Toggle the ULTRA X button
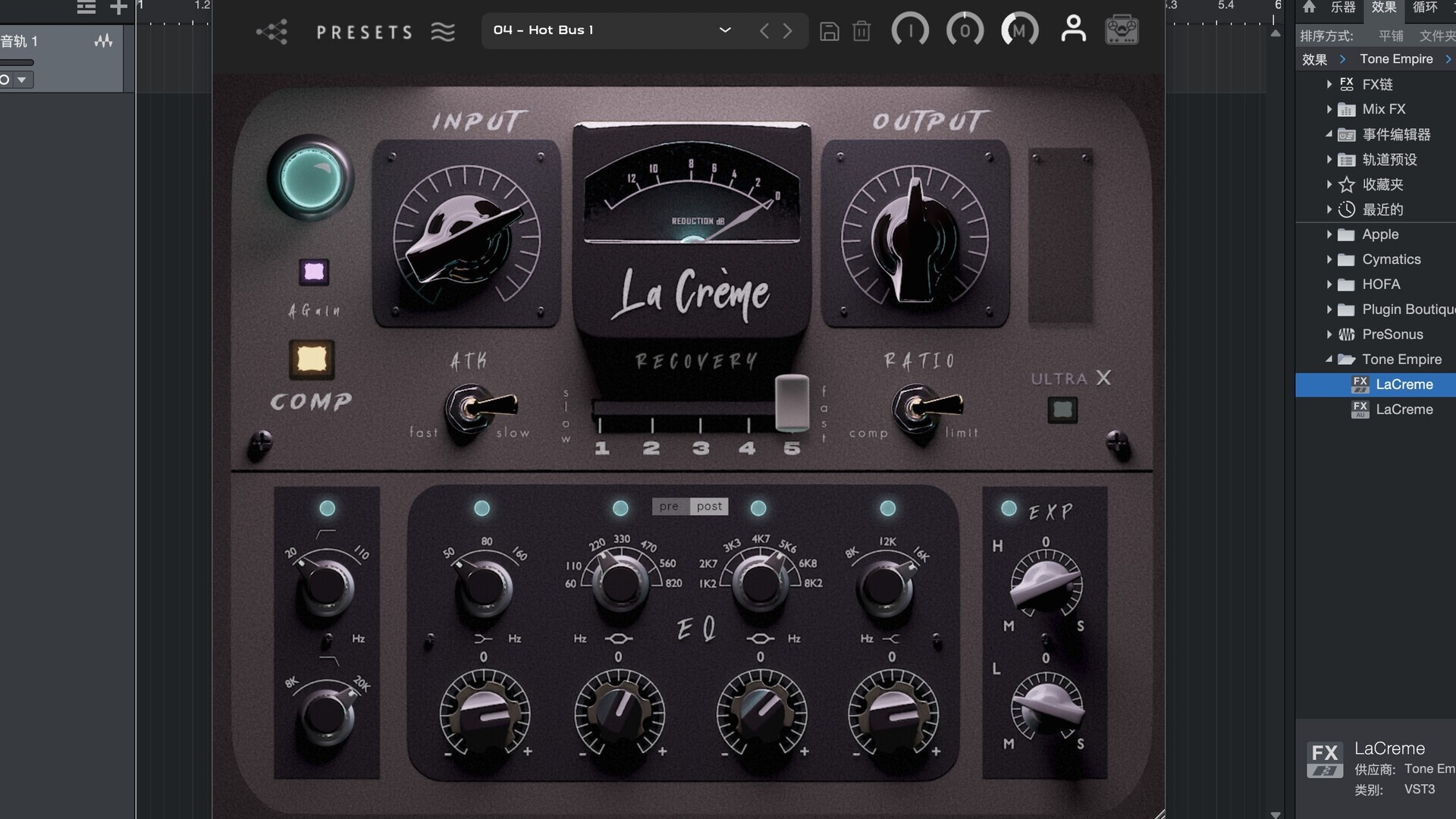 point(1062,410)
